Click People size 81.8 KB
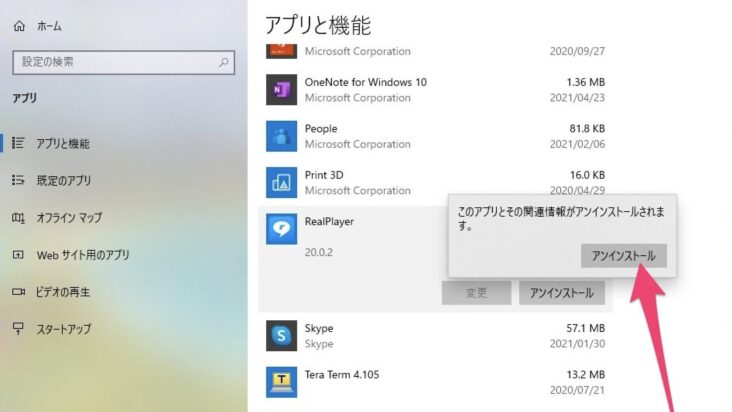Image resolution: width=732 pixels, height=412 pixels. 587,128
